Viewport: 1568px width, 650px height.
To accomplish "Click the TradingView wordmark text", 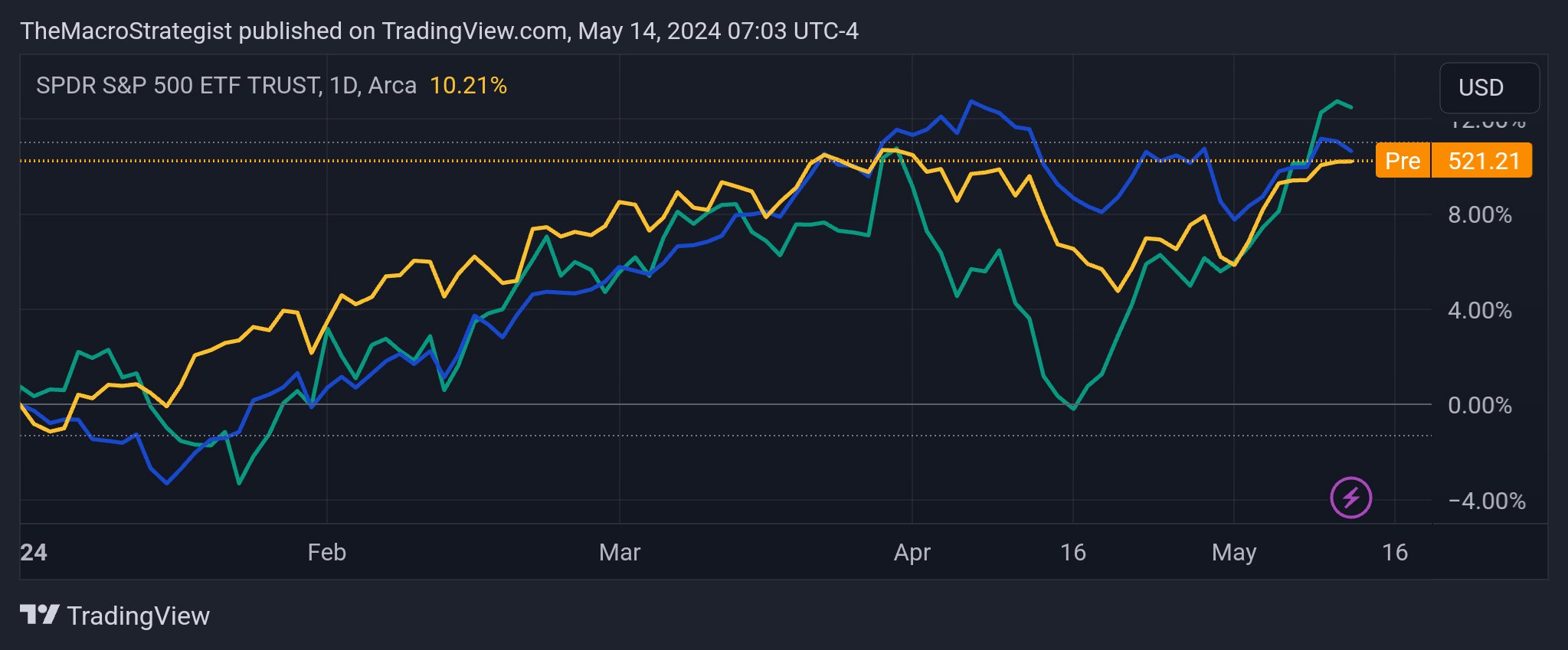I will pos(138,616).
